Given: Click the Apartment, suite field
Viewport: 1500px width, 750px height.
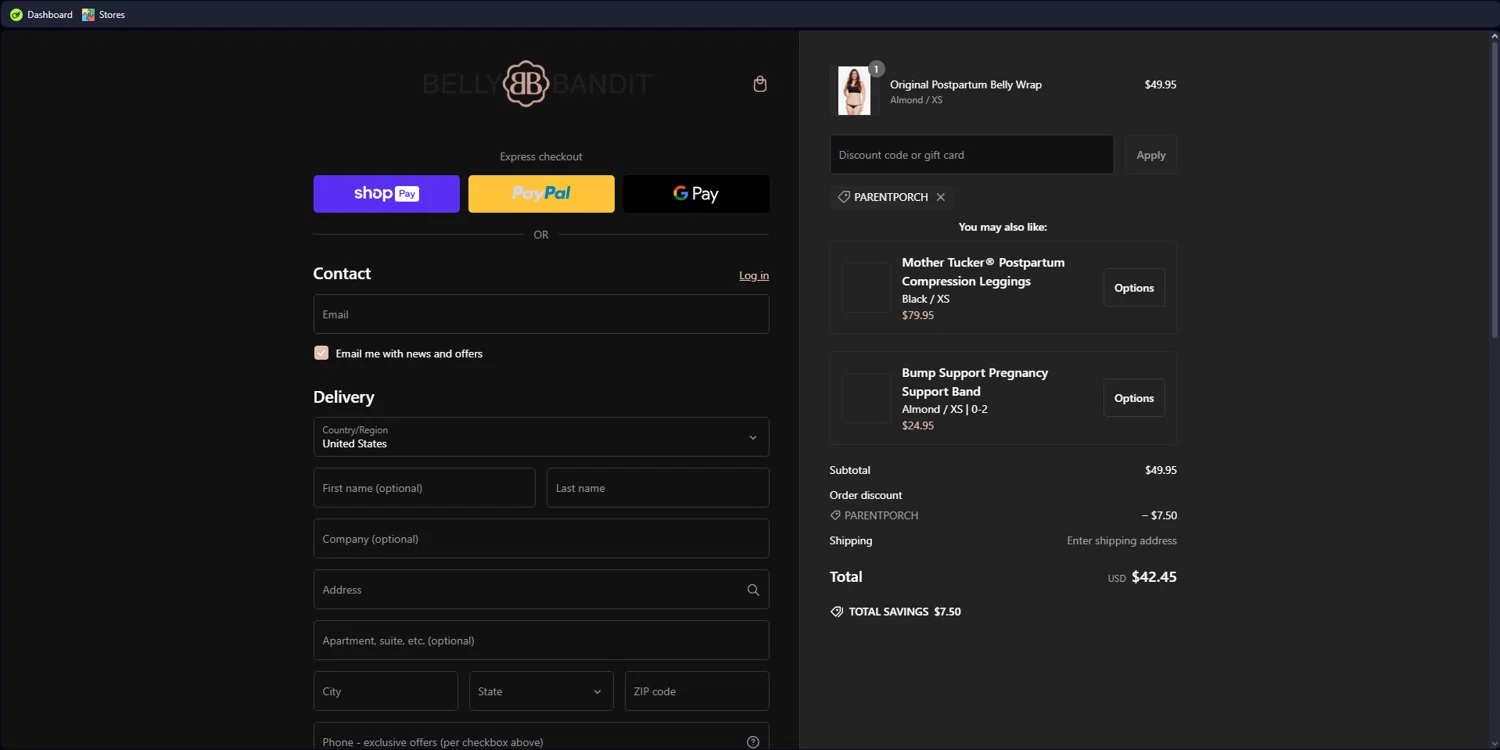Looking at the screenshot, I should [x=541, y=640].
